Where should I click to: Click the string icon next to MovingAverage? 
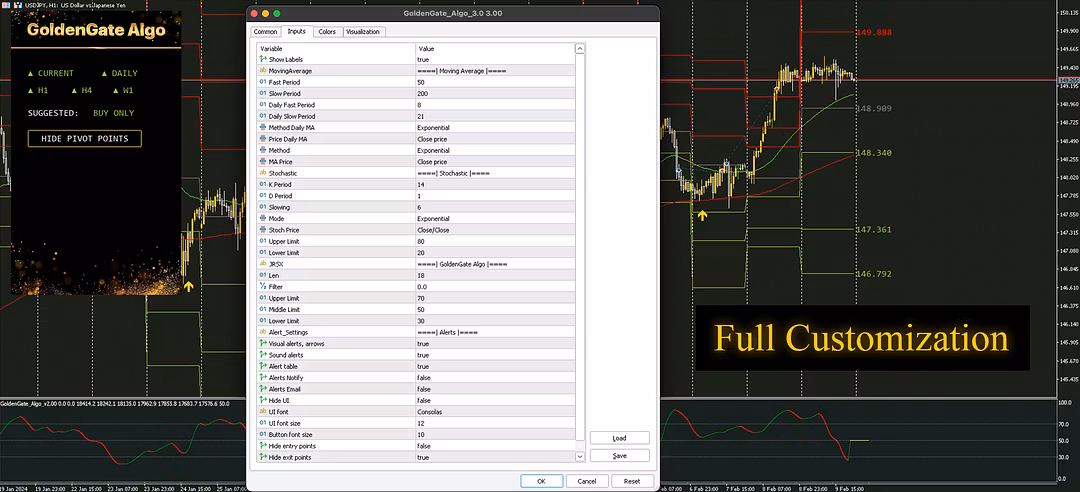(x=262, y=71)
